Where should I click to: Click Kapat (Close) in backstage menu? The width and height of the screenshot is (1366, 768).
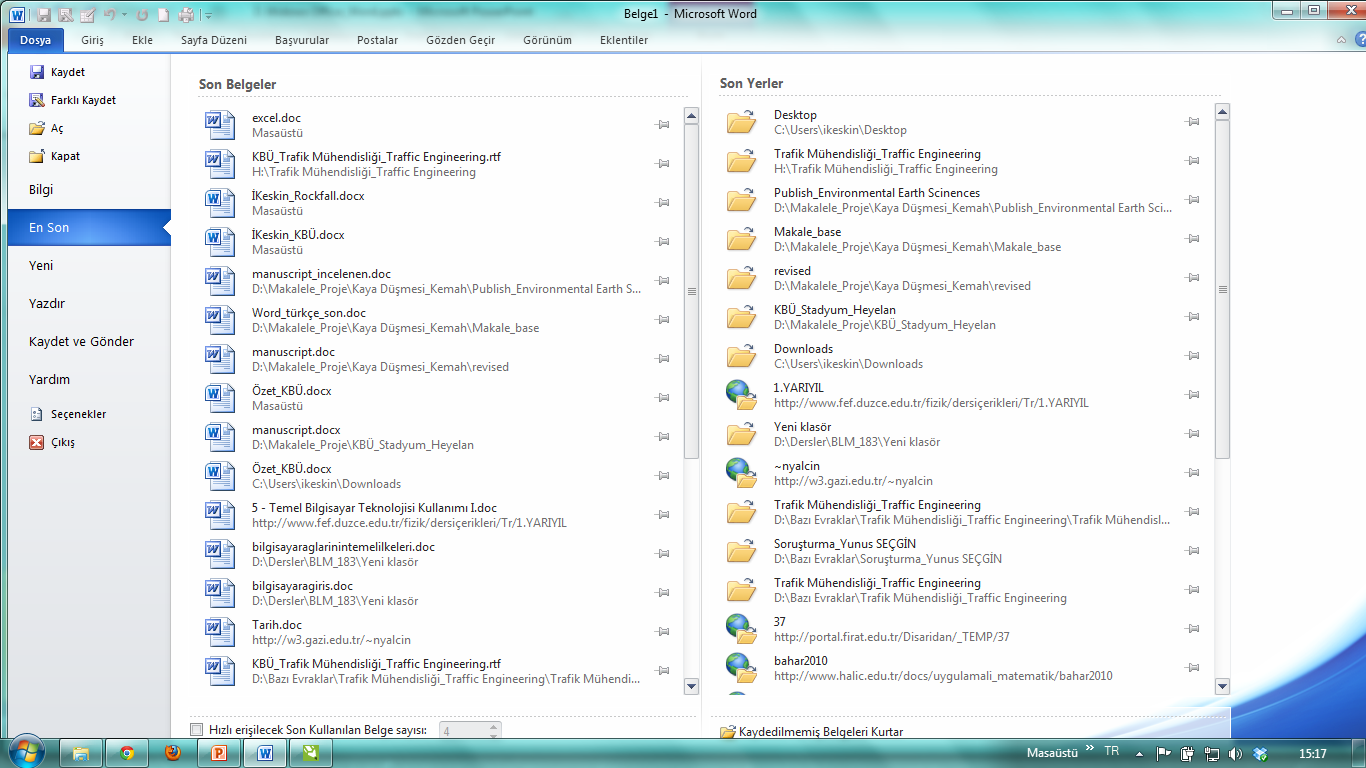tap(55, 156)
